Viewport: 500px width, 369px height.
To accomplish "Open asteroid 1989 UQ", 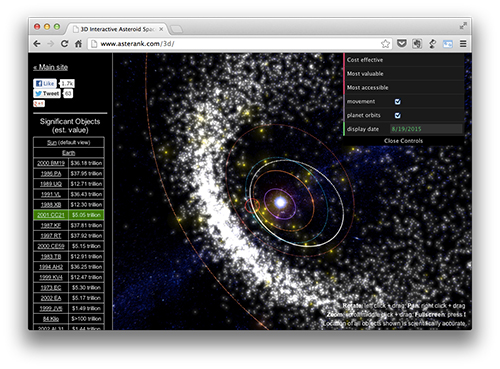I will pos(51,184).
